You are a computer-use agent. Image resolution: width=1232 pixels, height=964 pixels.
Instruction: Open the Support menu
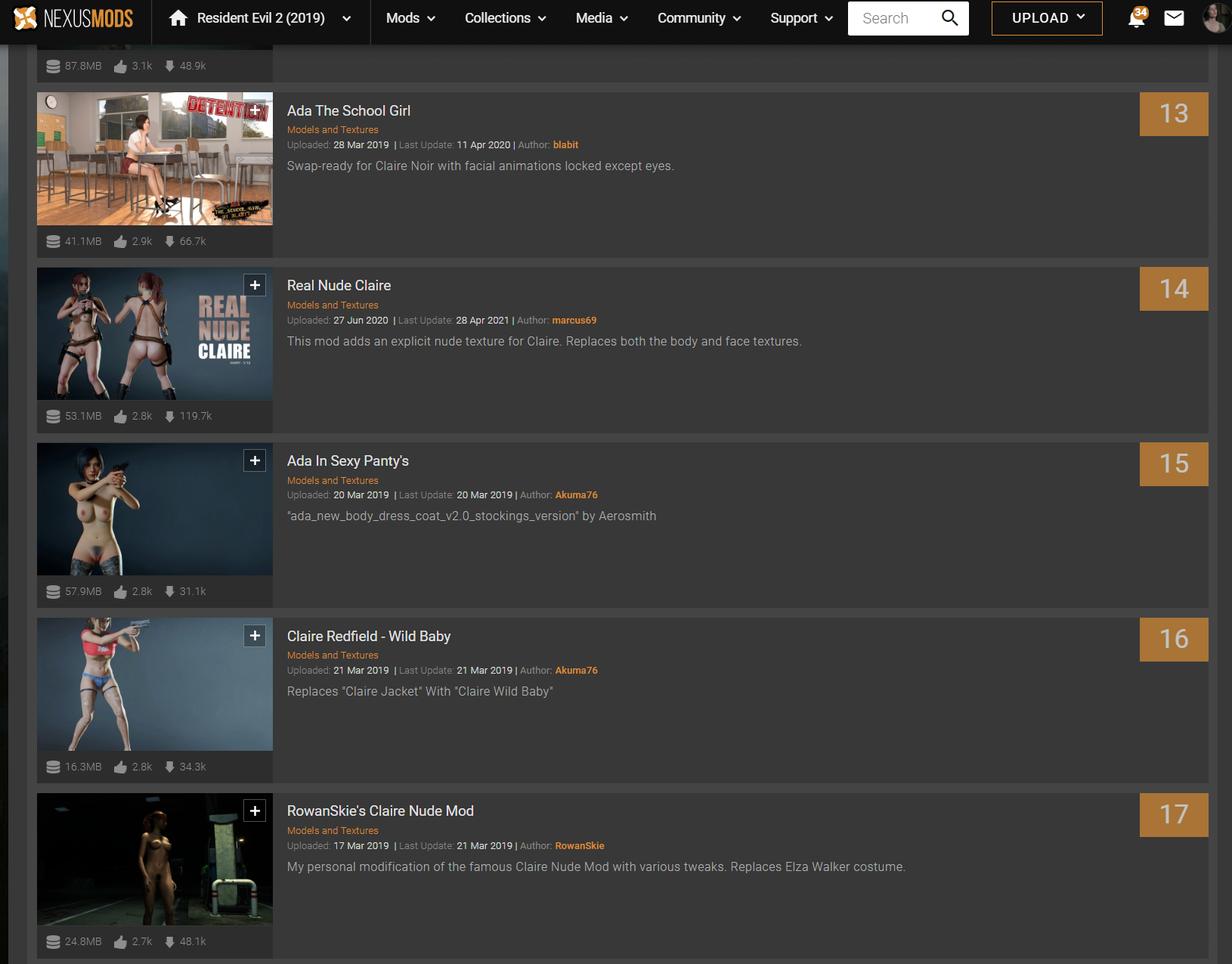[x=801, y=18]
